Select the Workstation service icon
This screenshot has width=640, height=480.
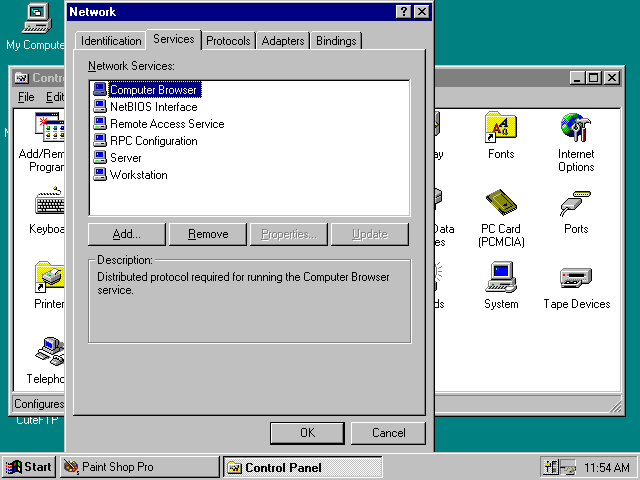100,175
